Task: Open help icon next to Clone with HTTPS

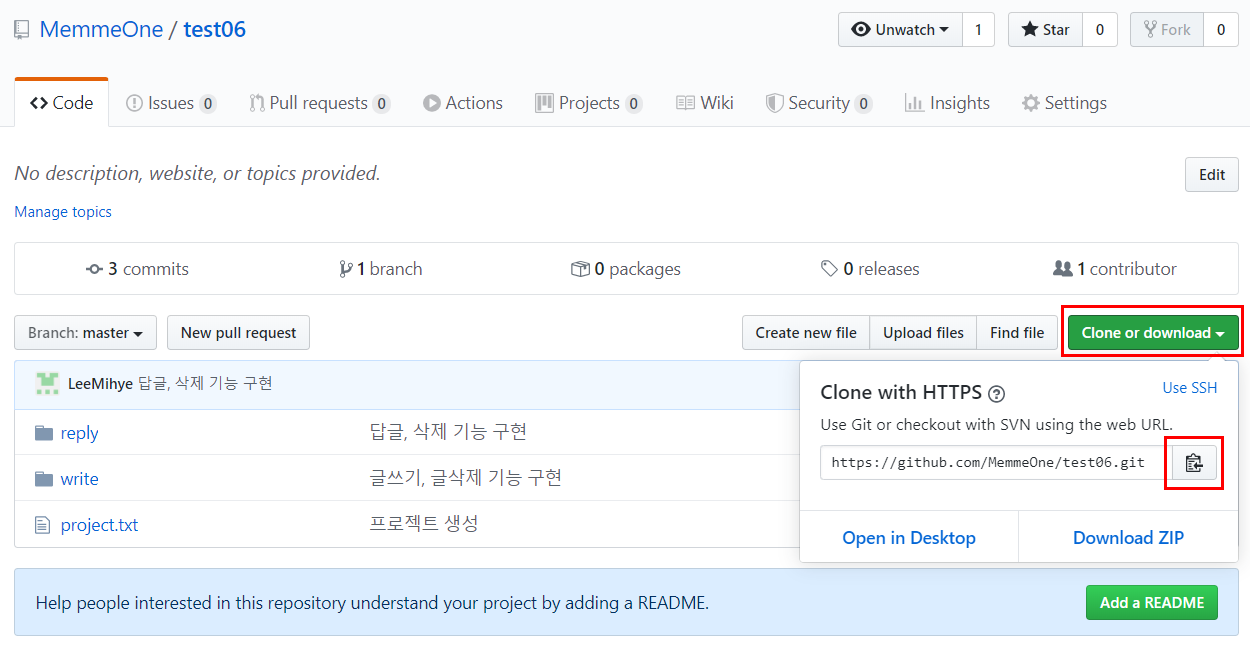Action: tap(996, 394)
